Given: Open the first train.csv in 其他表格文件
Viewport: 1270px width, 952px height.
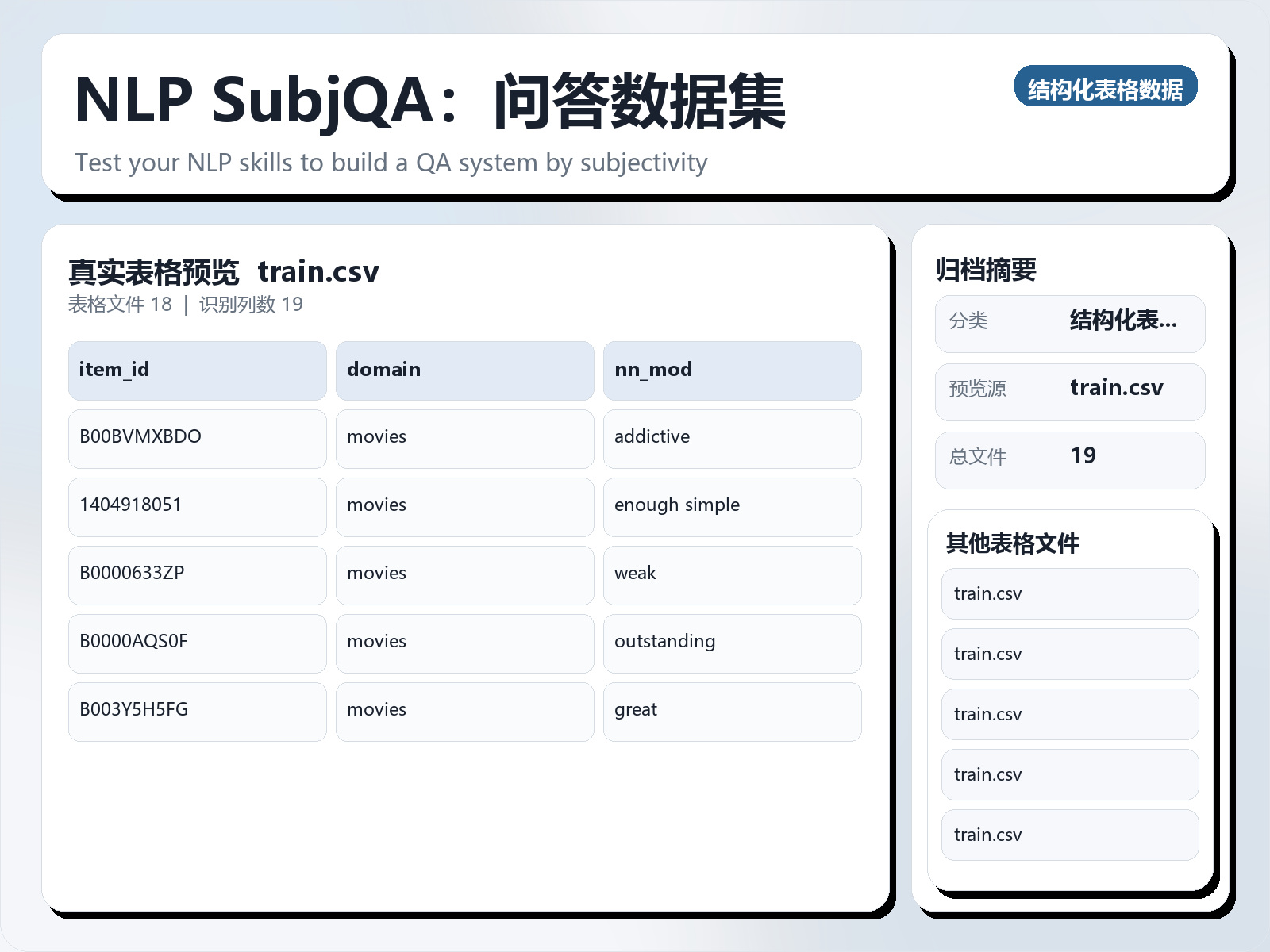Looking at the screenshot, I should click(1069, 593).
